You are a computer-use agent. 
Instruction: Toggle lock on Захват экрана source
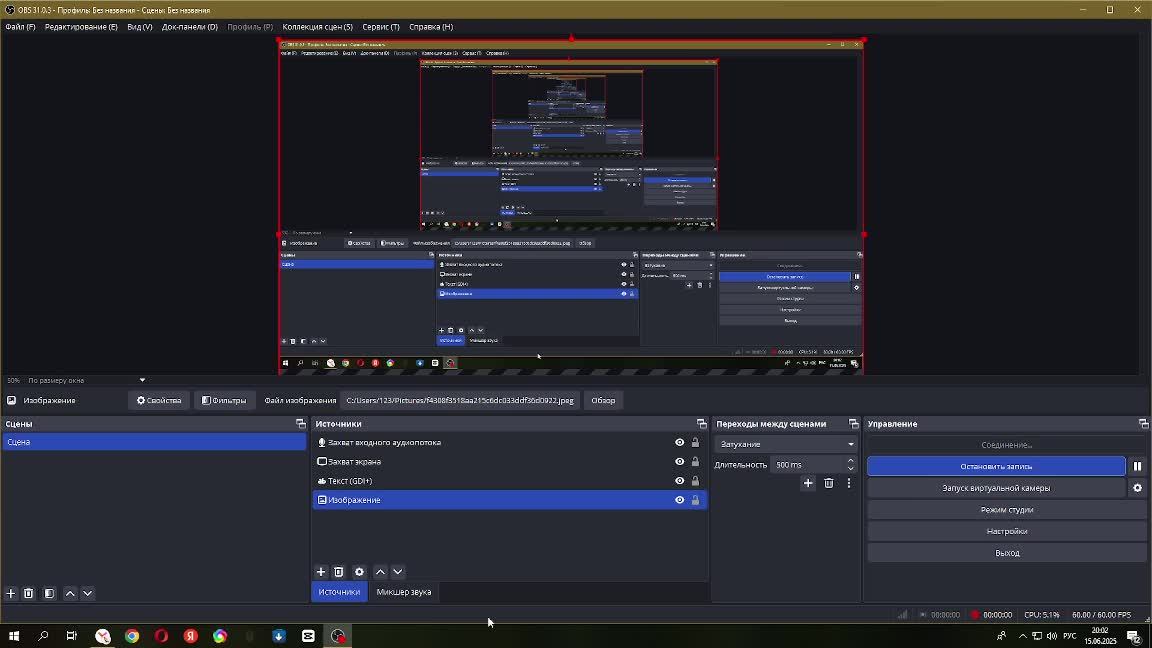click(695, 461)
